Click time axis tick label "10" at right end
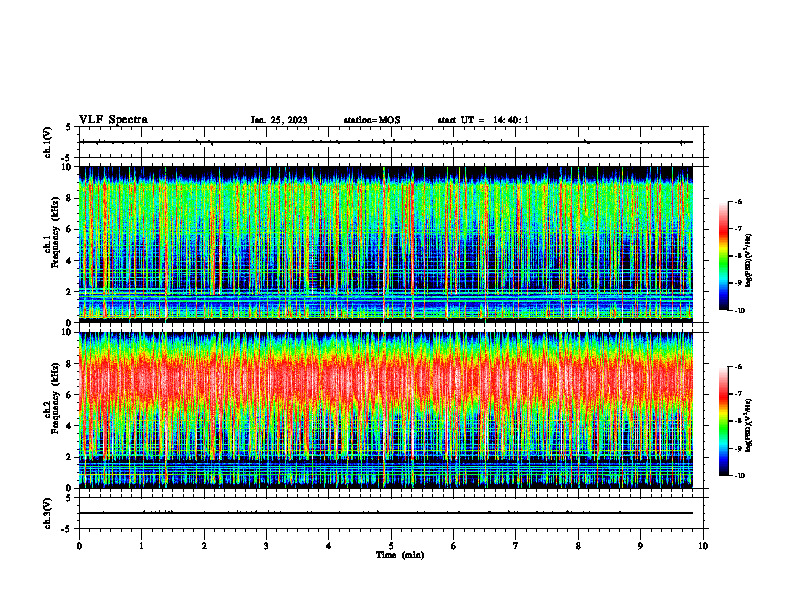The width and height of the screenshot is (792, 612). pyautogui.click(x=703, y=546)
